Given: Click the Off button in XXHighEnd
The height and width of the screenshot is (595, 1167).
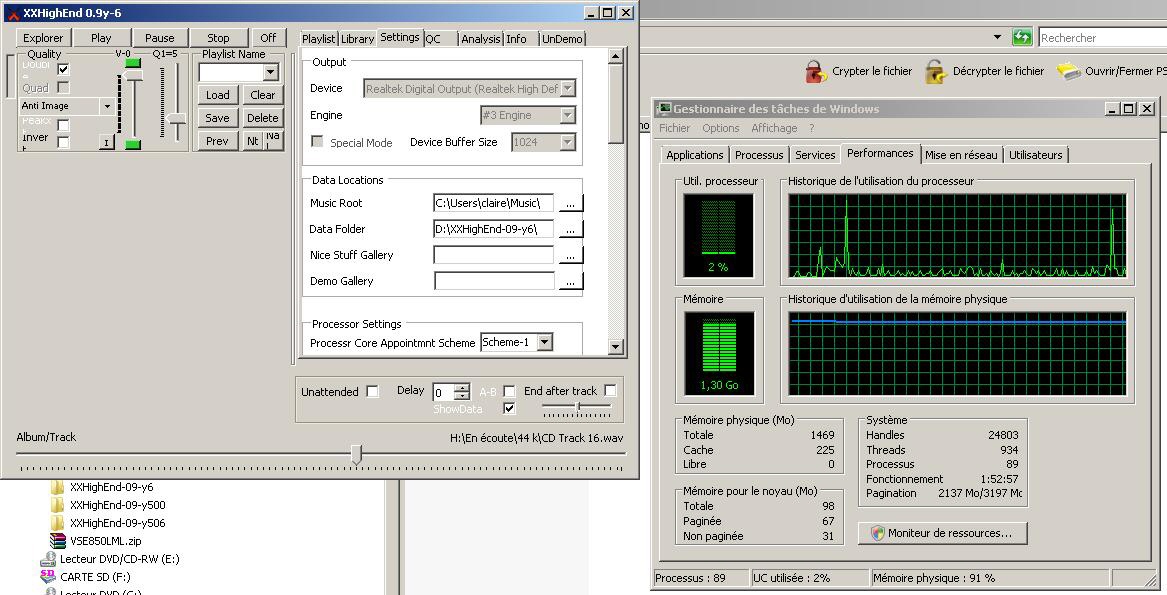Looking at the screenshot, I should [268, 38].
